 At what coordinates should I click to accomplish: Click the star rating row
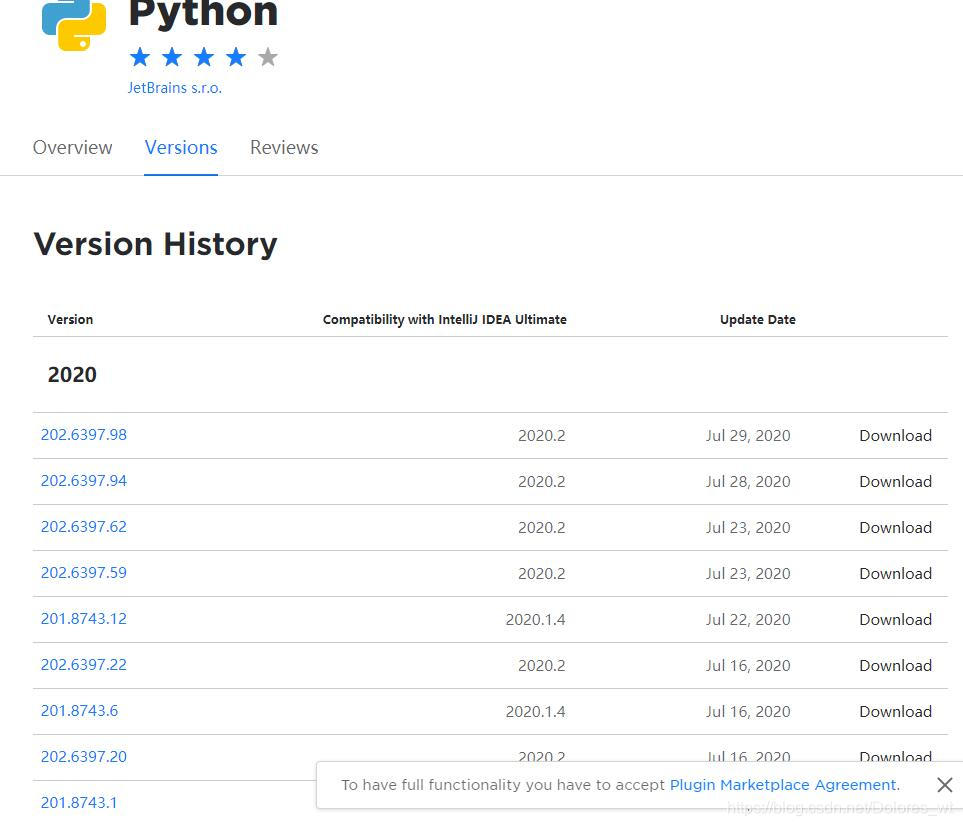(203, 57)
